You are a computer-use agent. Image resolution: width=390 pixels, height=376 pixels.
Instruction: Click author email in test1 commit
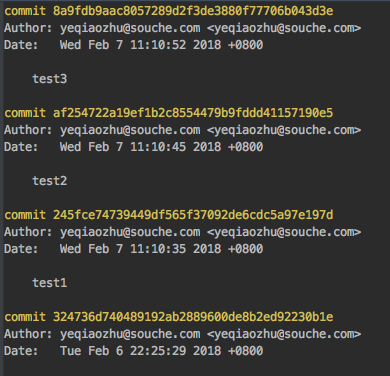click(x=130, y=232)
